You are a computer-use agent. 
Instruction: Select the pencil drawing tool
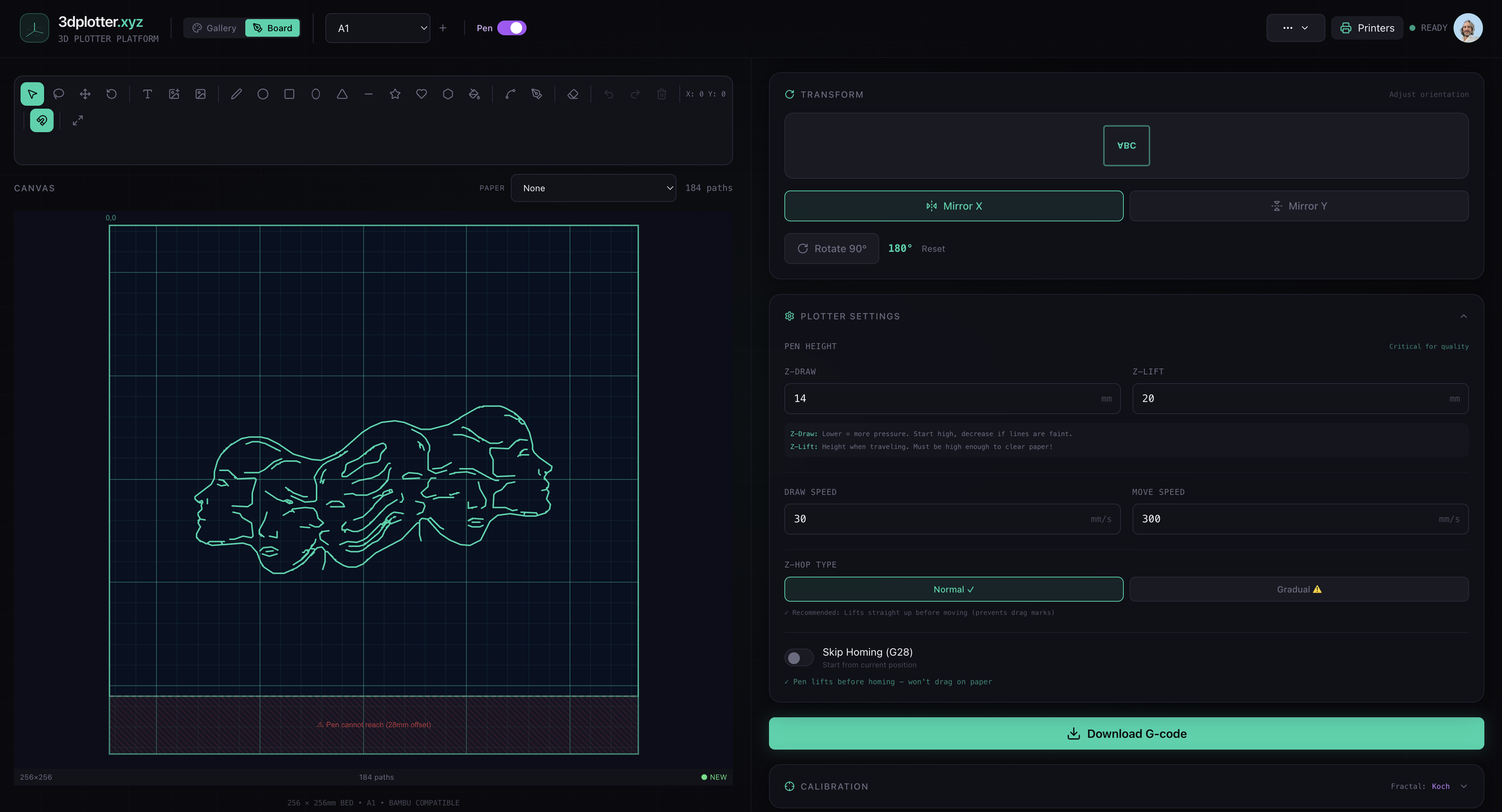coord(237,94)
